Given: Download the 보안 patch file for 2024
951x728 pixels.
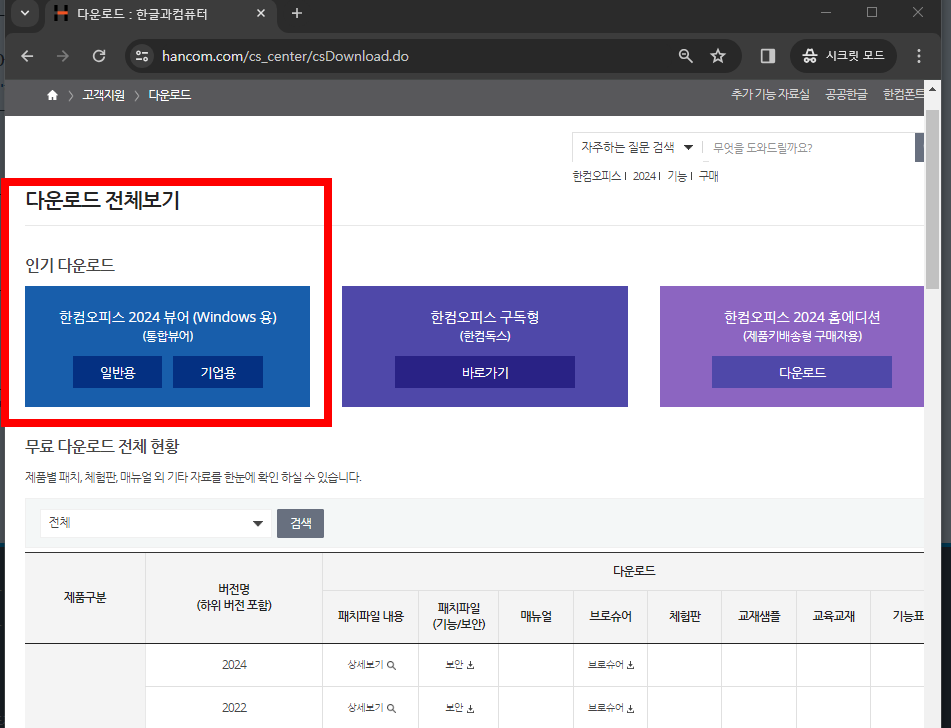Looking at the screenshot, I should (x=458, y=664).
